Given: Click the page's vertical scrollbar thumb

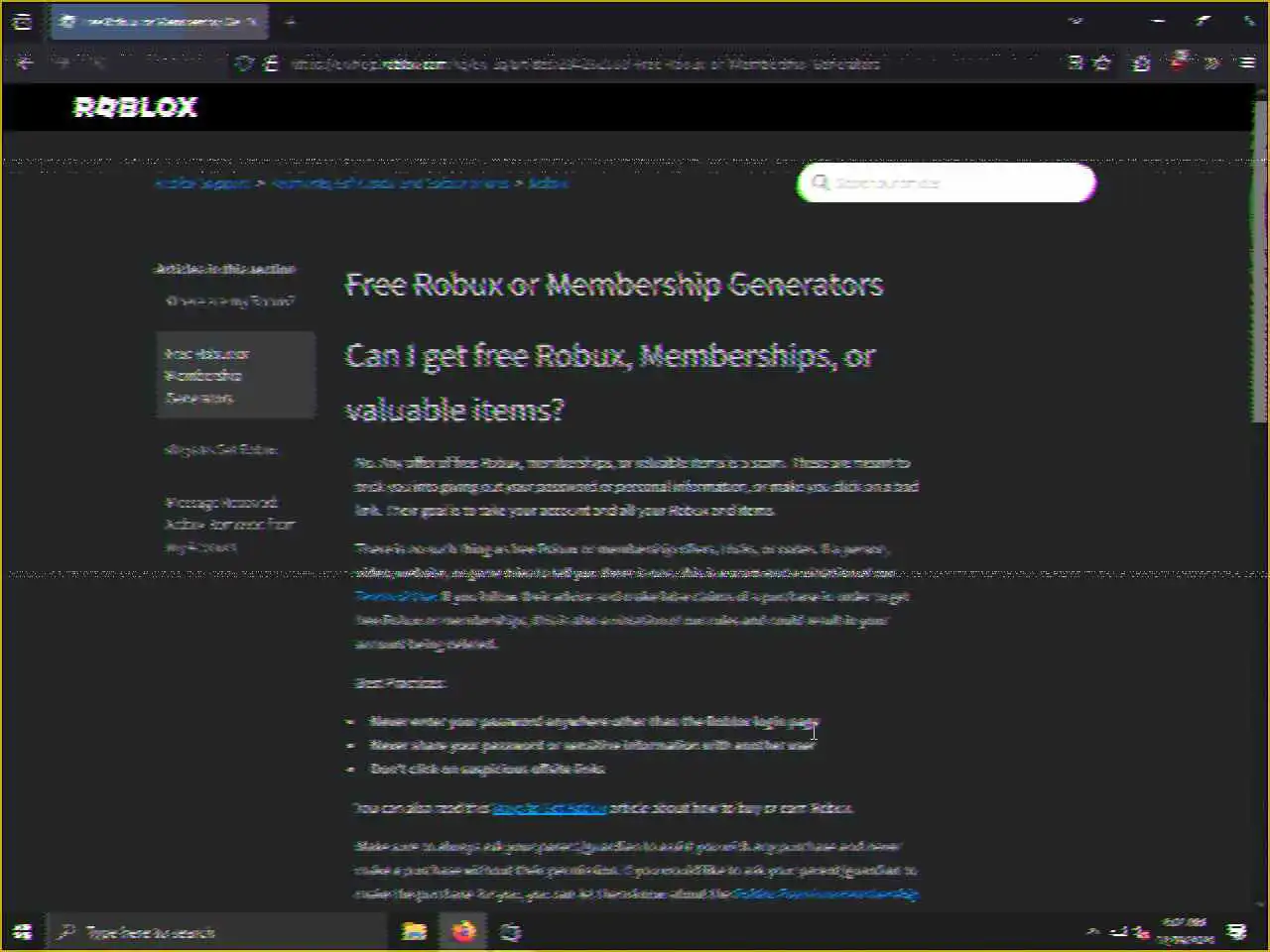Looking at the screenshot, I should tap(1260, 263).
